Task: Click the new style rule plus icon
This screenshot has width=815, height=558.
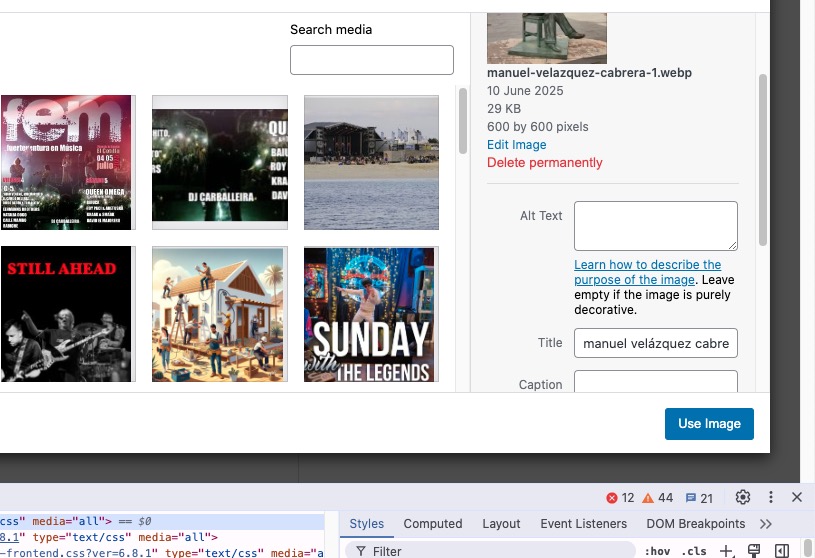Action: click(x=727, y=551)
